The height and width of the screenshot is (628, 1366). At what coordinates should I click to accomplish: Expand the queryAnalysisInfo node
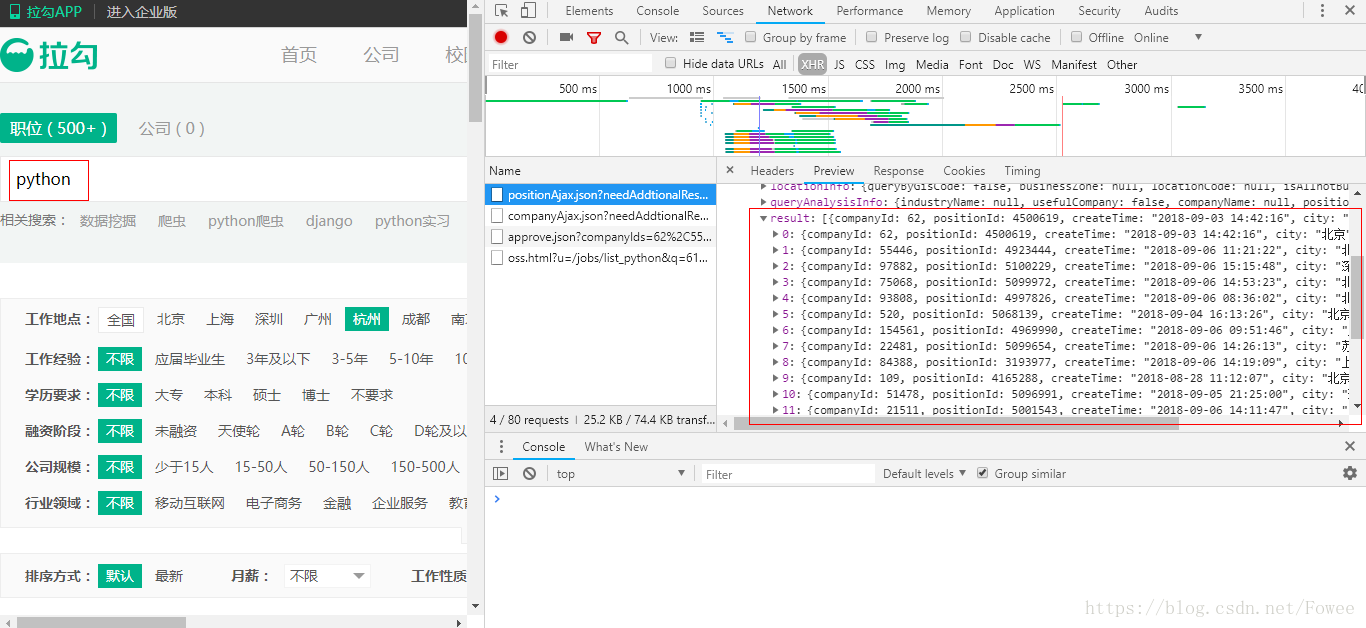point(764,202)
